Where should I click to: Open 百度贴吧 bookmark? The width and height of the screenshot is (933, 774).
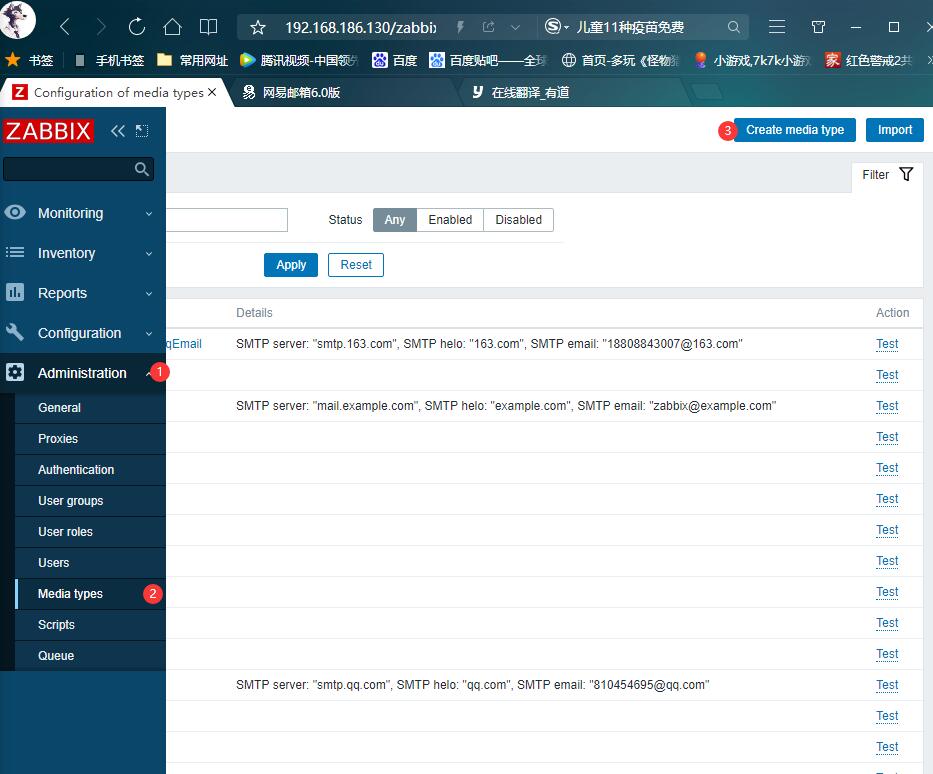point(487,60)
